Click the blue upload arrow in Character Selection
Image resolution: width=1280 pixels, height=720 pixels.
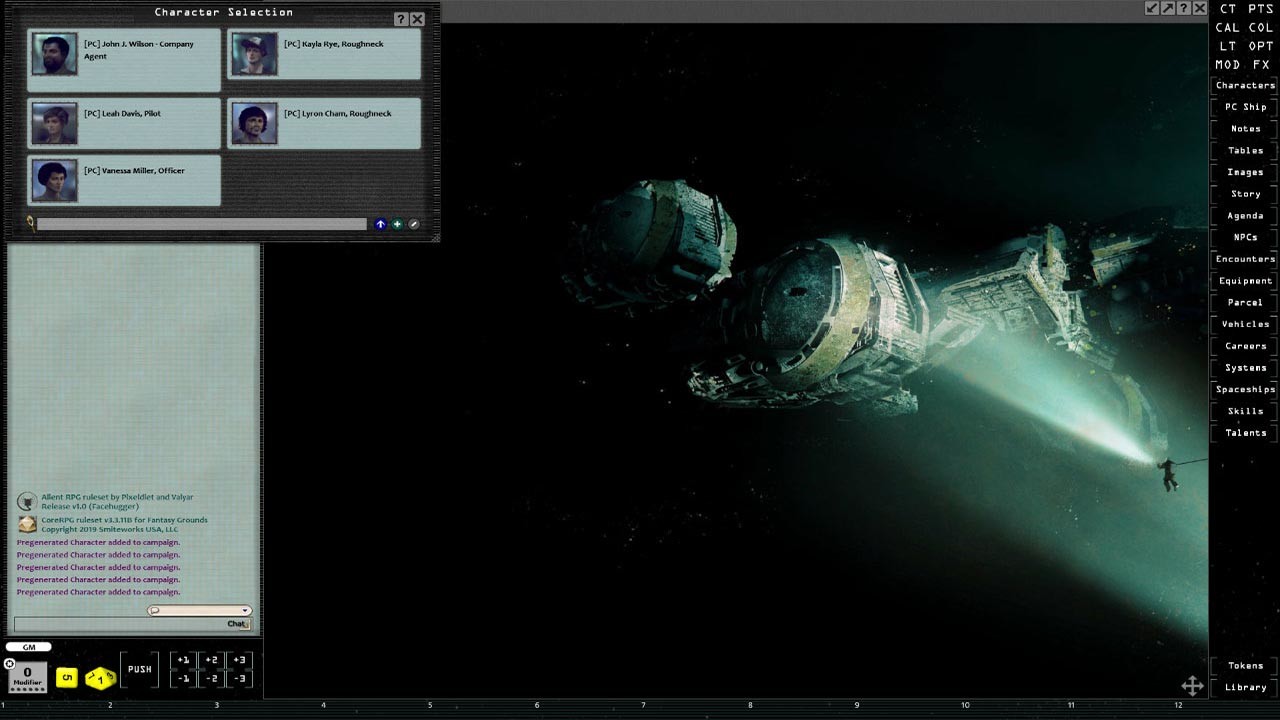tap(381, 224)
